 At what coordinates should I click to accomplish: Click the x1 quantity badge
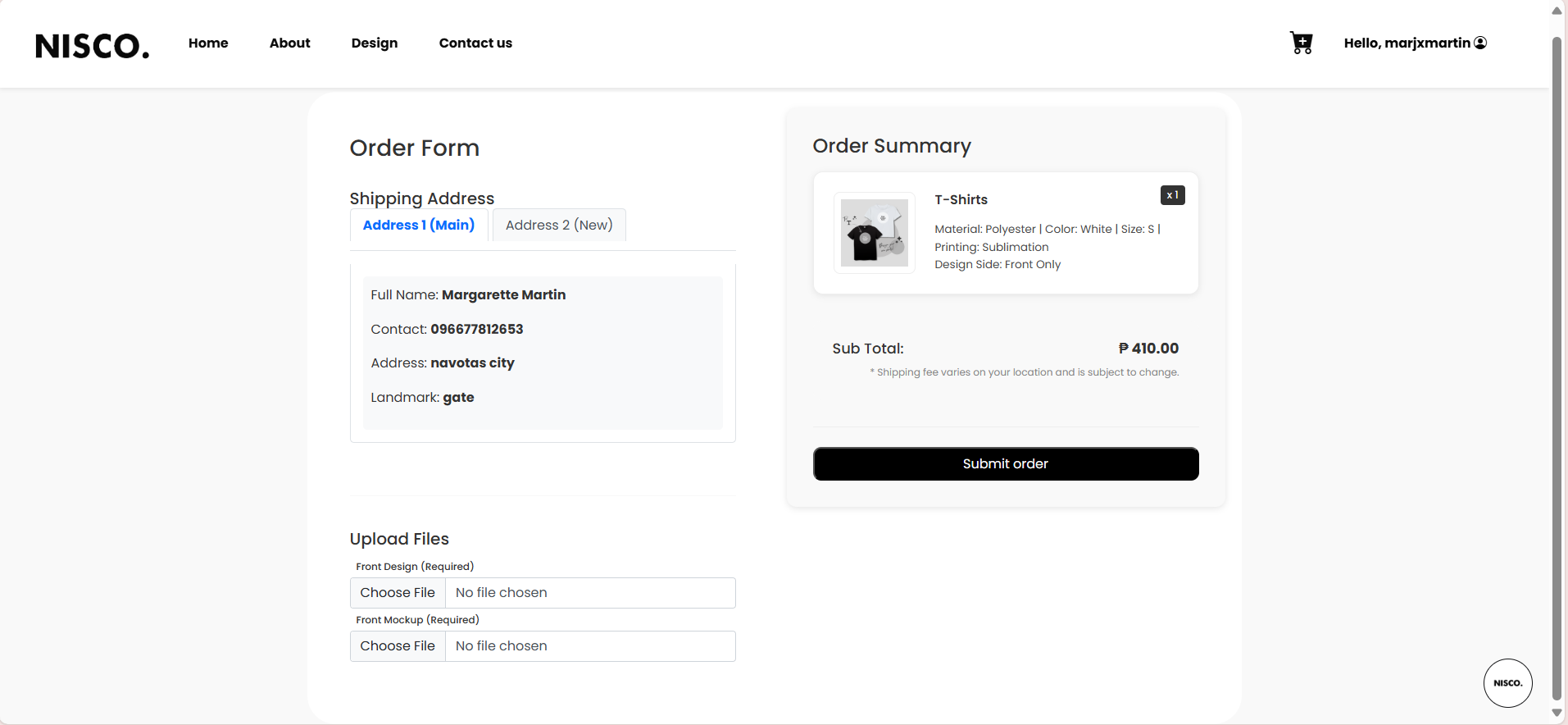(1172, 195)
